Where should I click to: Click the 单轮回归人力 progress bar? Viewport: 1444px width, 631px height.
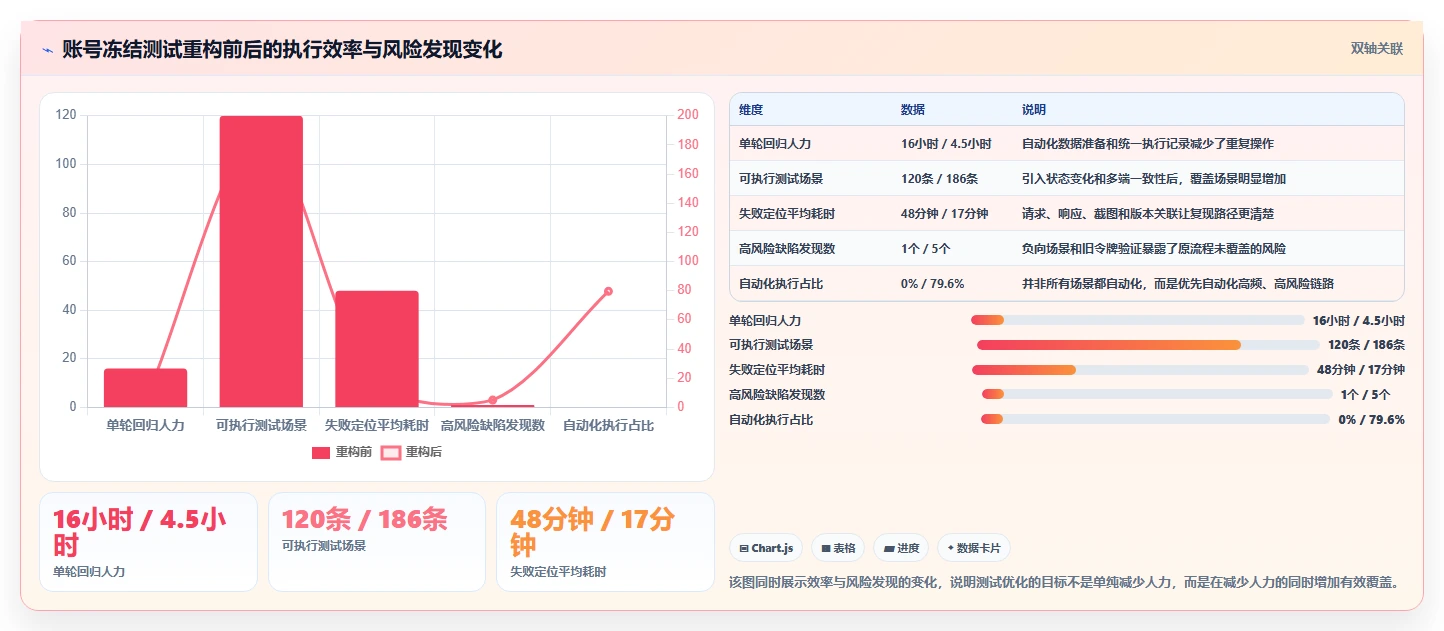click(1137, 320)
